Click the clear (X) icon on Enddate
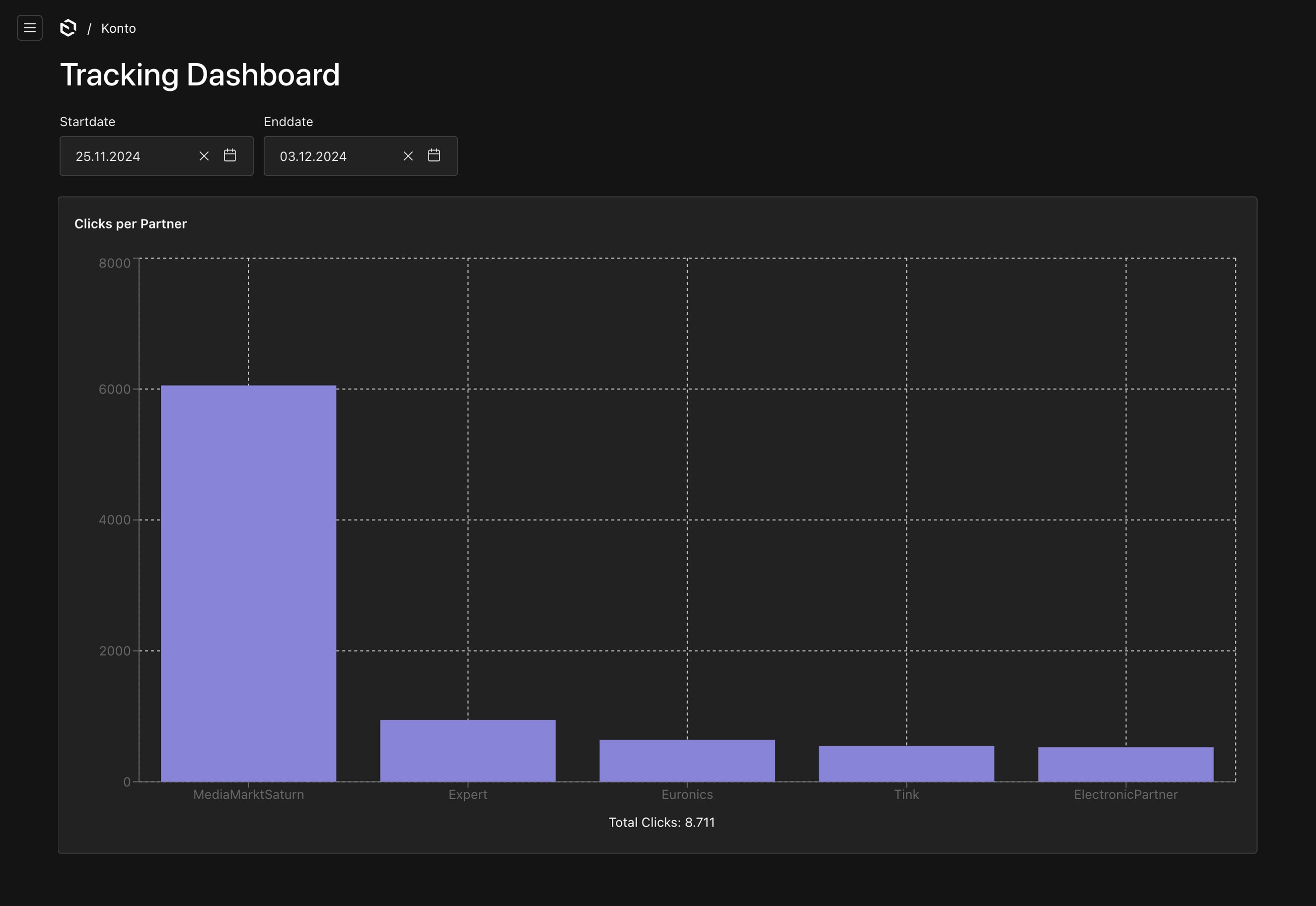Image resolution: width=1316 pixels, height=906 pixels. tap(407, 155)
